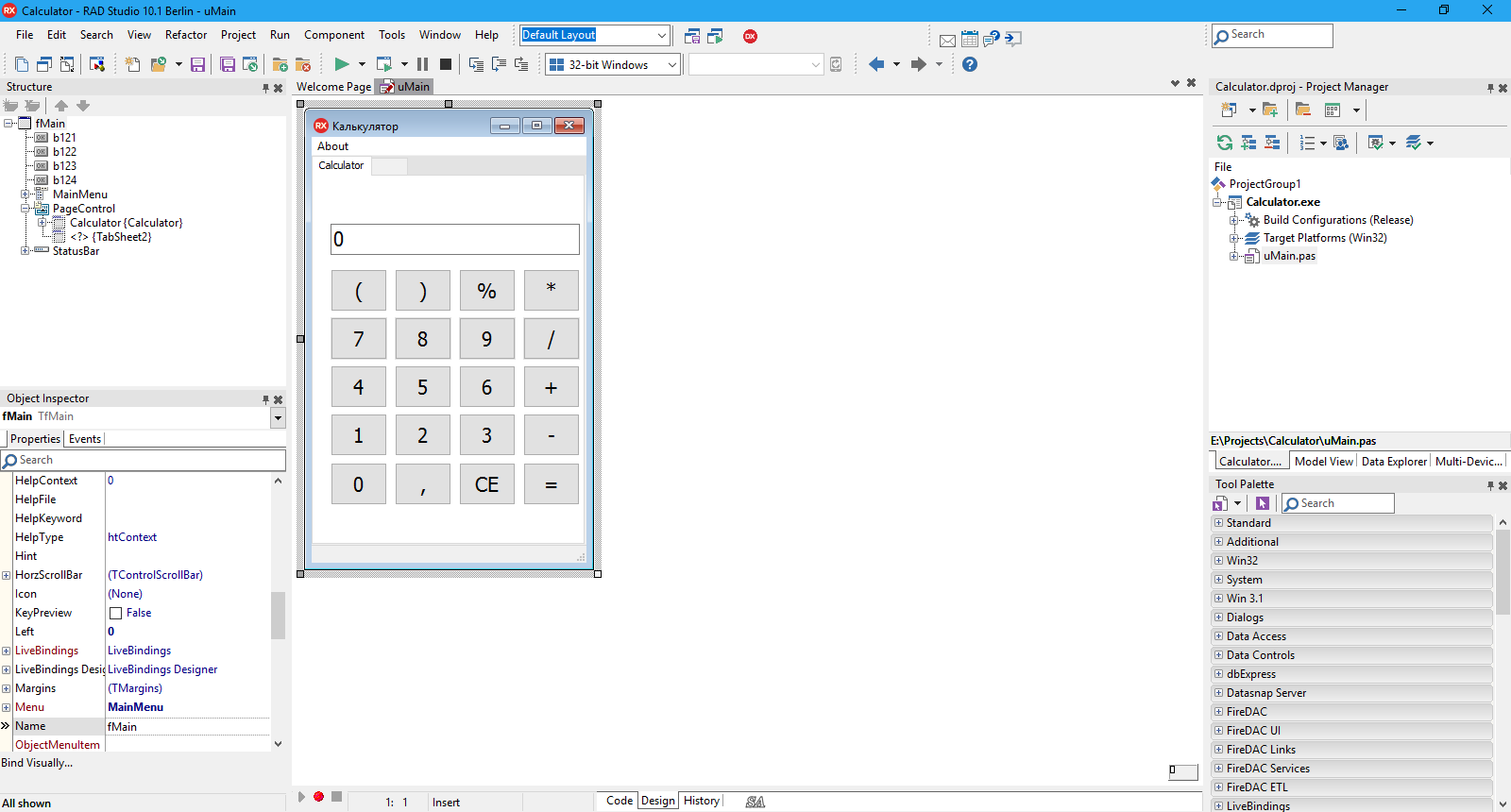Pin the Object Inspector panel
Screen dimensions: 1511x812
[265, 399]
